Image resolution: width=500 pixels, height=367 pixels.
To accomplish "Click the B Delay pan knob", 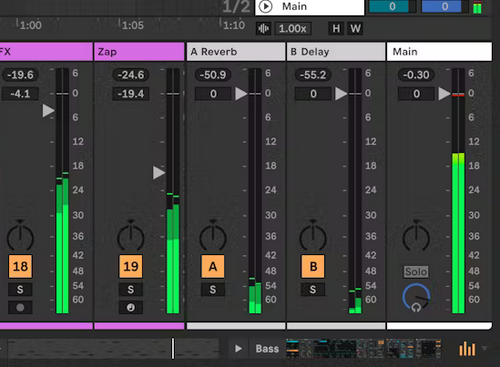I will [313, 236].
